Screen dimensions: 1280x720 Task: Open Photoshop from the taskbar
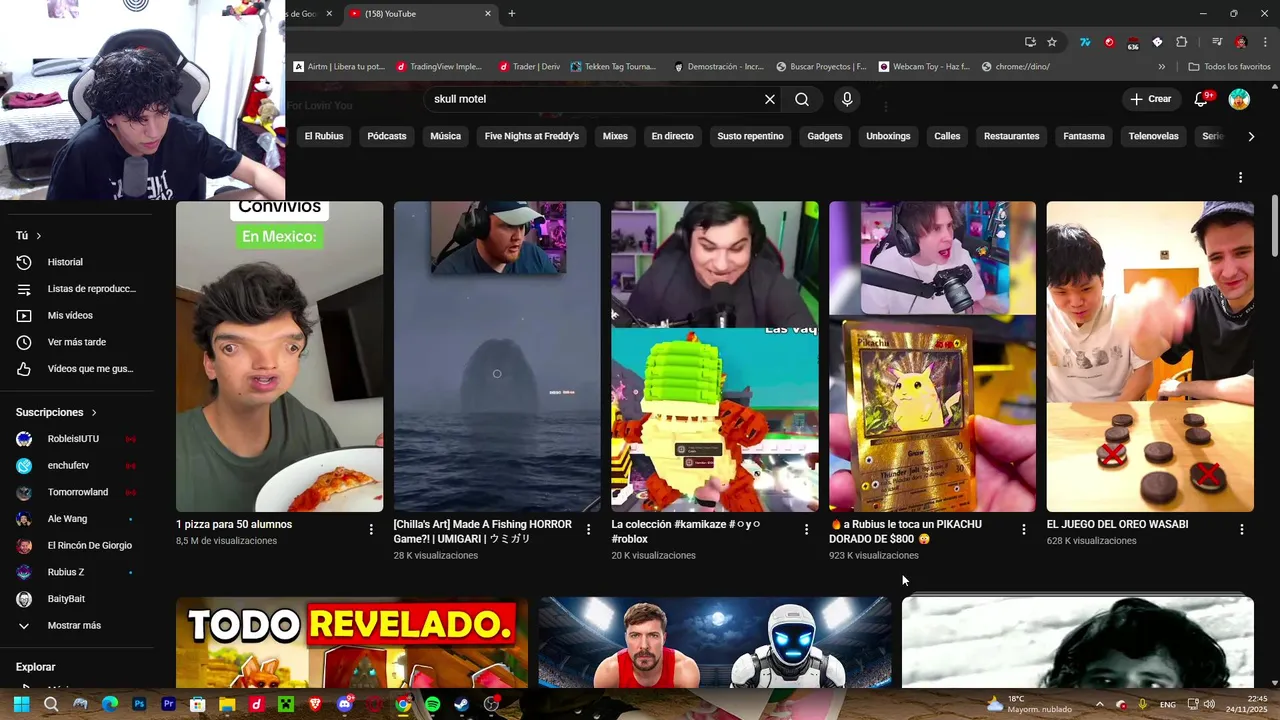pos(139,704)
